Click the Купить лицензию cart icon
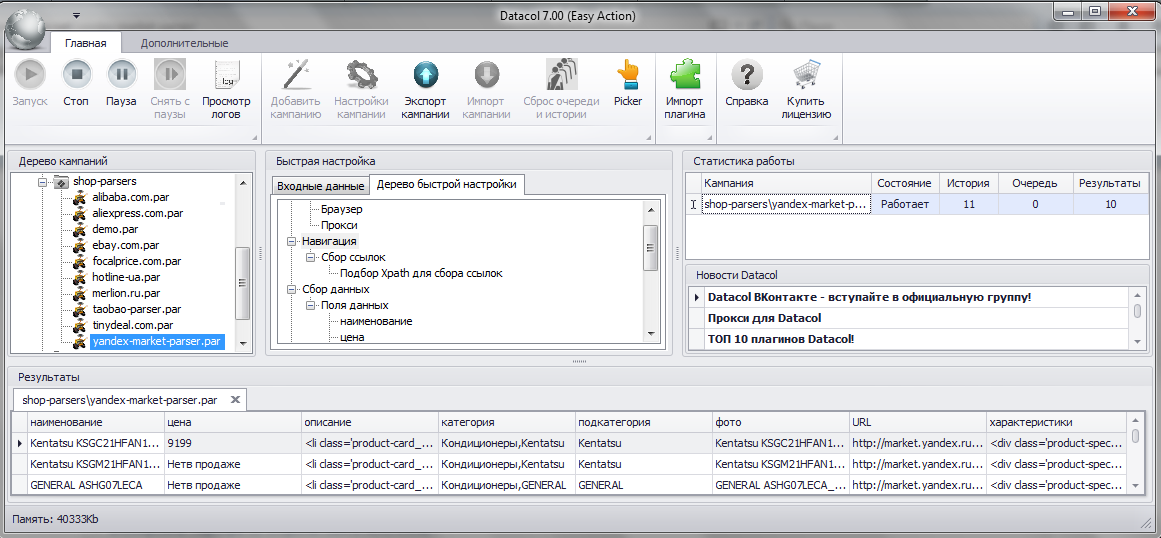This screenshot has width=1161, height=538. coord(806,75)
